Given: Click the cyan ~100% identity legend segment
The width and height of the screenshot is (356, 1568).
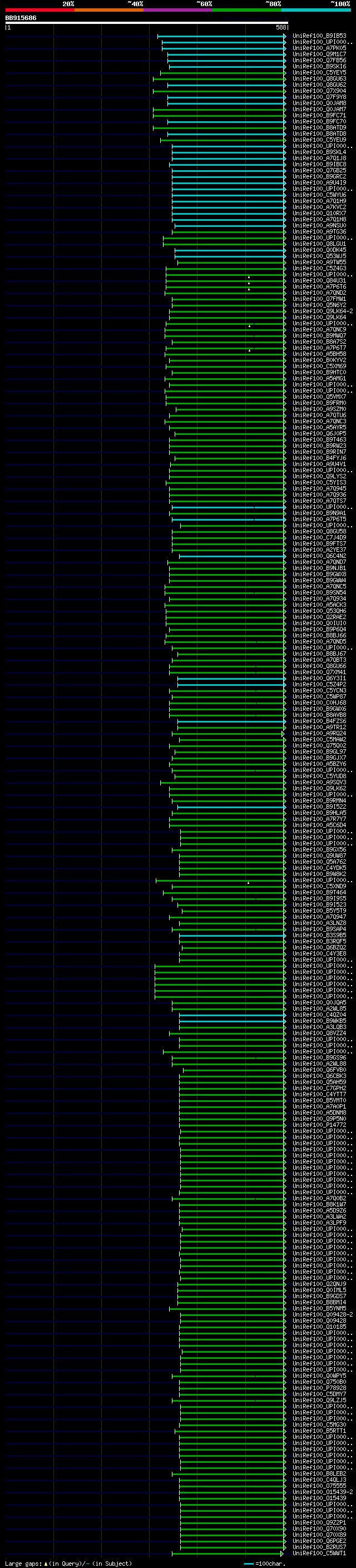Looking at the screenshot, I should coord(317,11).
